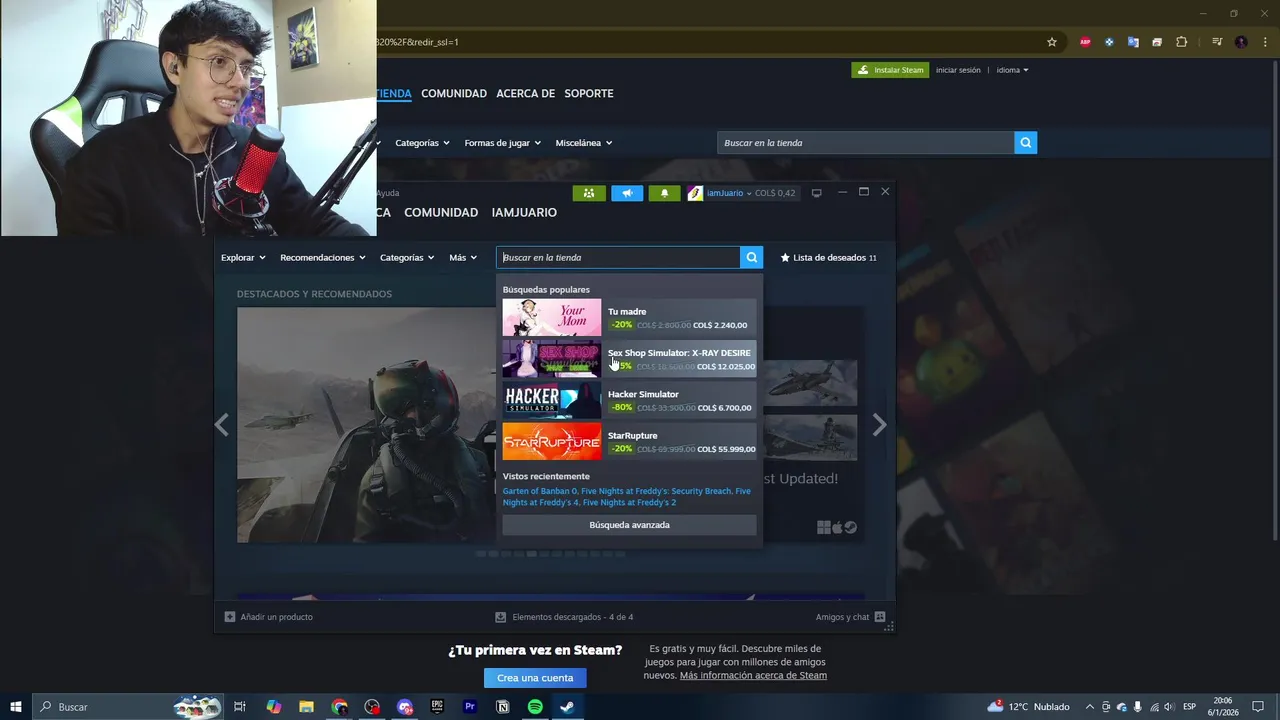Image resolution: width=1280 pixels, height=720 pixels.
Task: Open Steam announcements megaphone button
Action: [x=627, y=193]
